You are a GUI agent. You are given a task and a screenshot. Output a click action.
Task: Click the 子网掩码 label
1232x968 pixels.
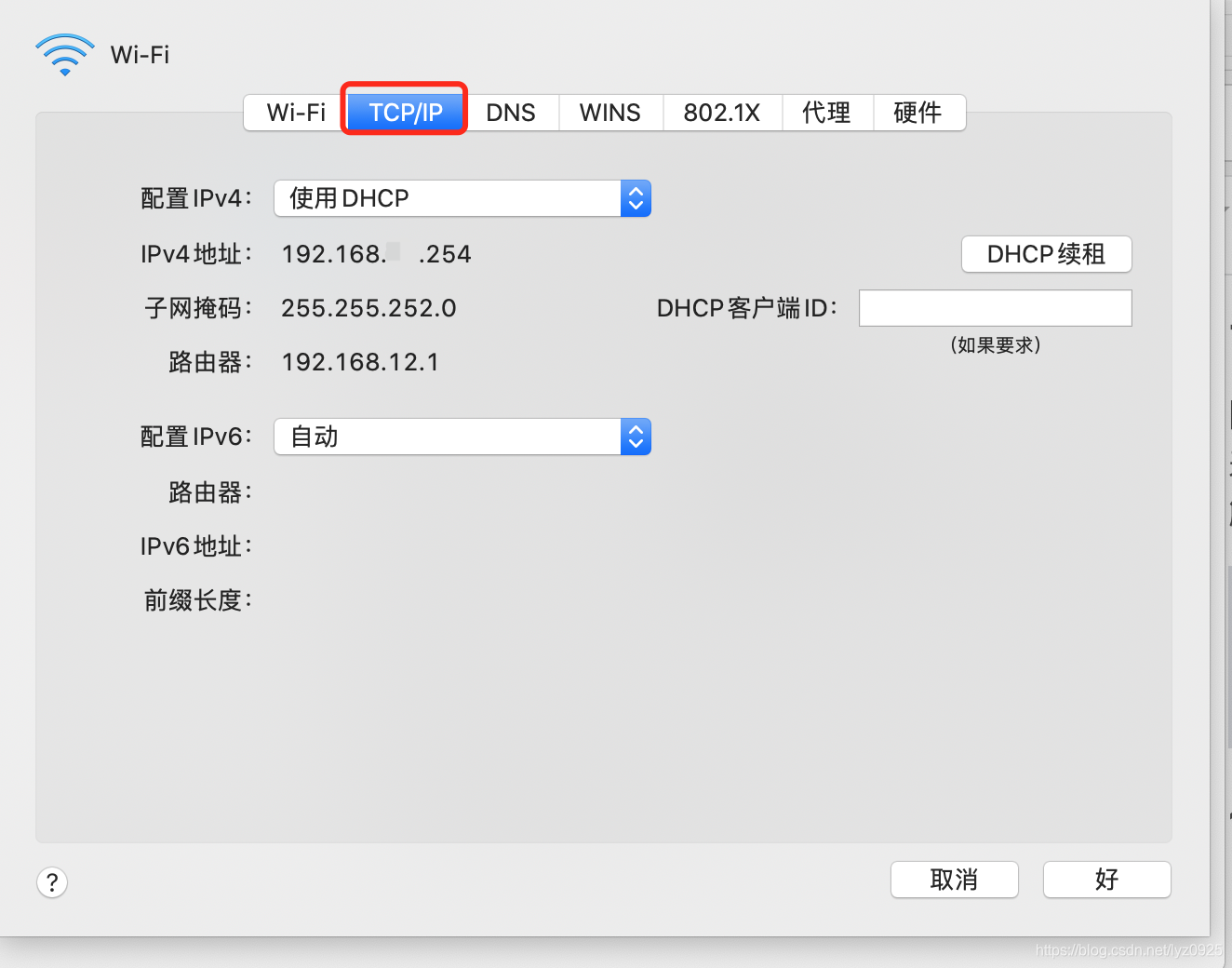pos(197,308)
